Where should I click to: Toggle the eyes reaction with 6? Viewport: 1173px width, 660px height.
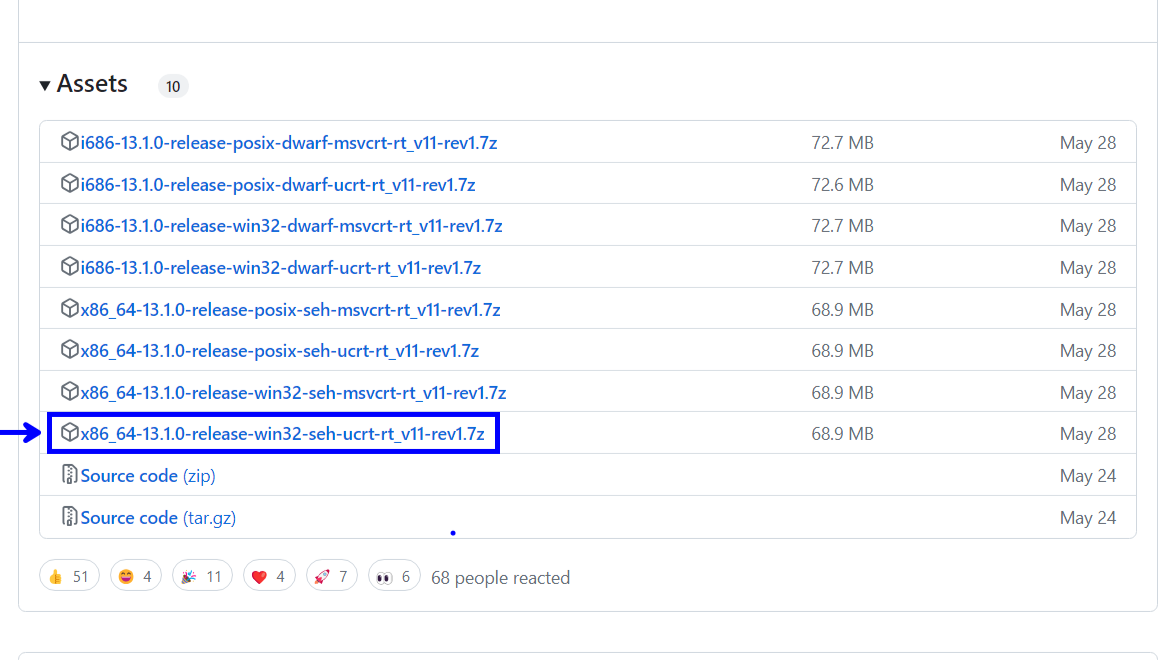coord(393,576)
